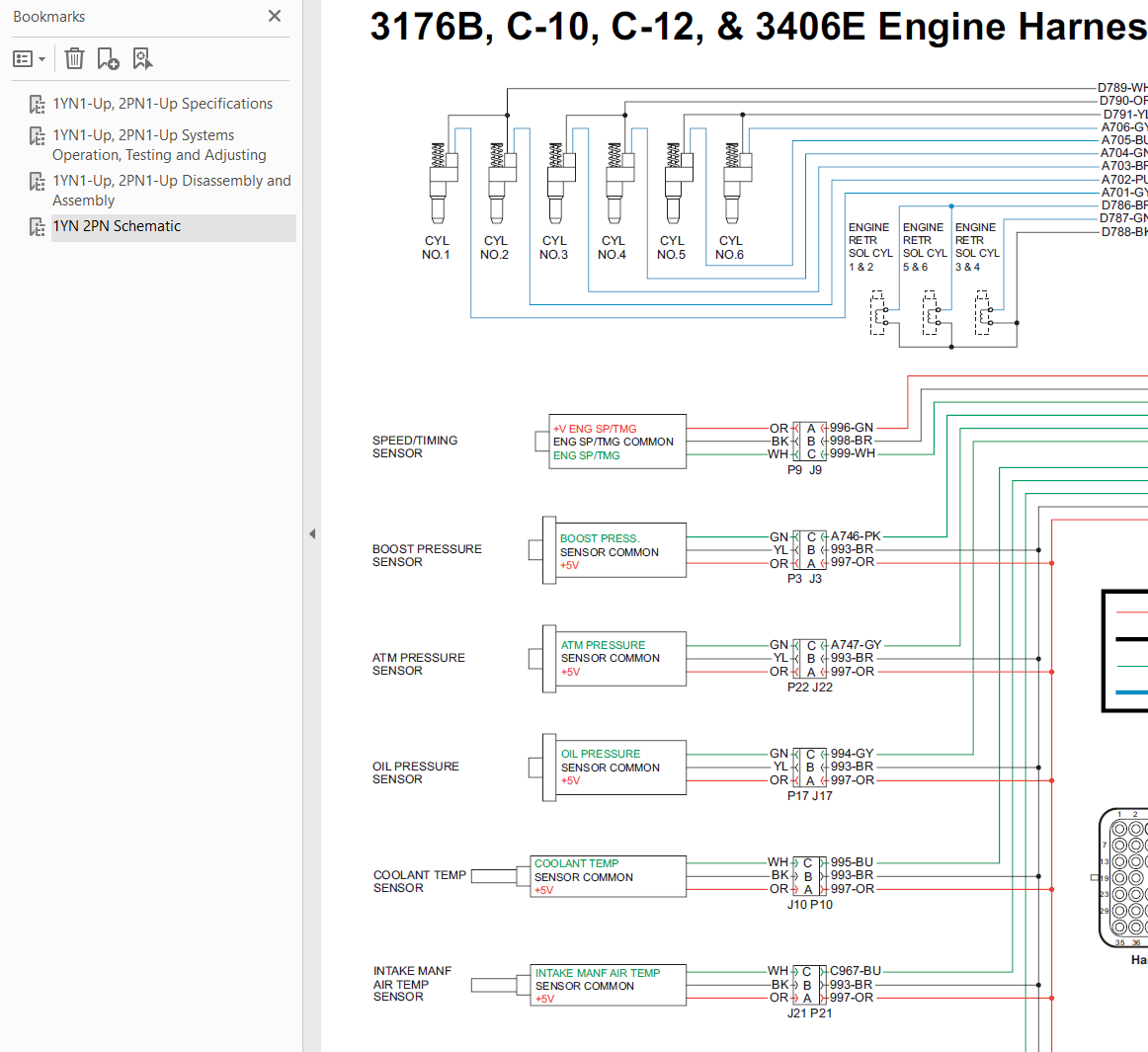
Task: Click the D789-WH wire label at top
Action: pos(1122,88)
